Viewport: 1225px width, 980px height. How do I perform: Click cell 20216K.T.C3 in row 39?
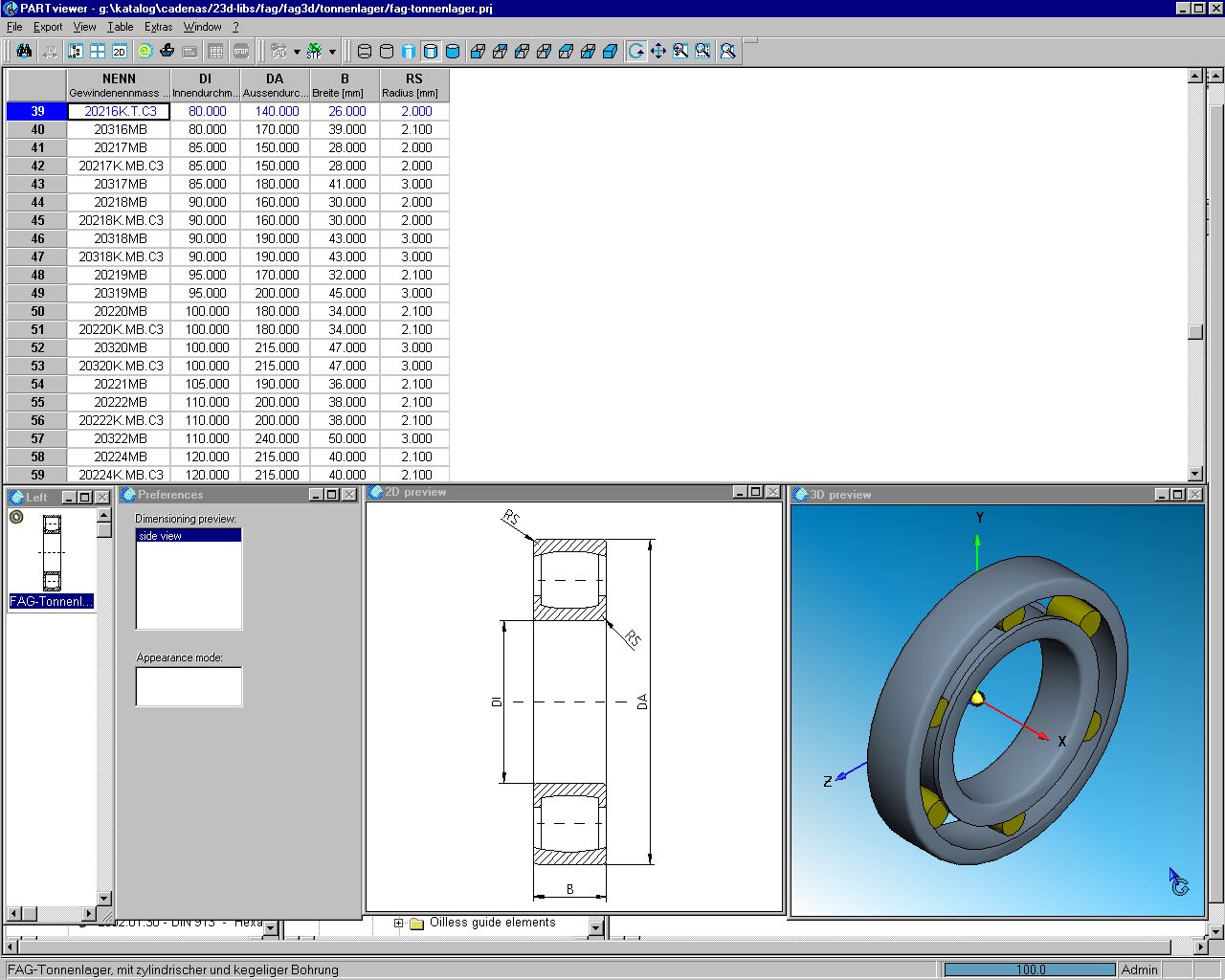click(120, 111)
